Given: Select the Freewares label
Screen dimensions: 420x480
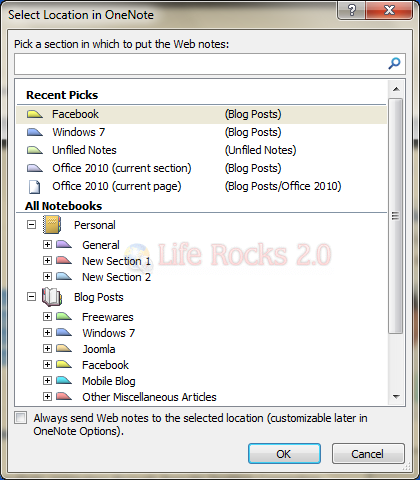Looking at the screenshot, I should coord(108,317).
